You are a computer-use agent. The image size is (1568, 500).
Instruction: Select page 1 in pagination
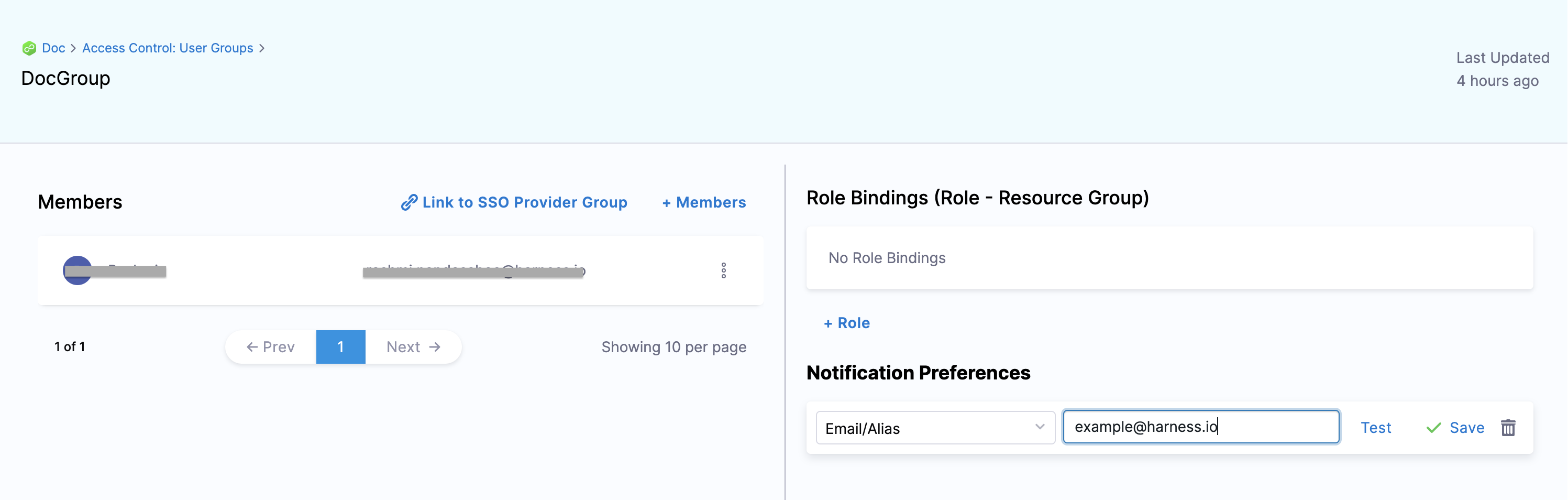340,347
